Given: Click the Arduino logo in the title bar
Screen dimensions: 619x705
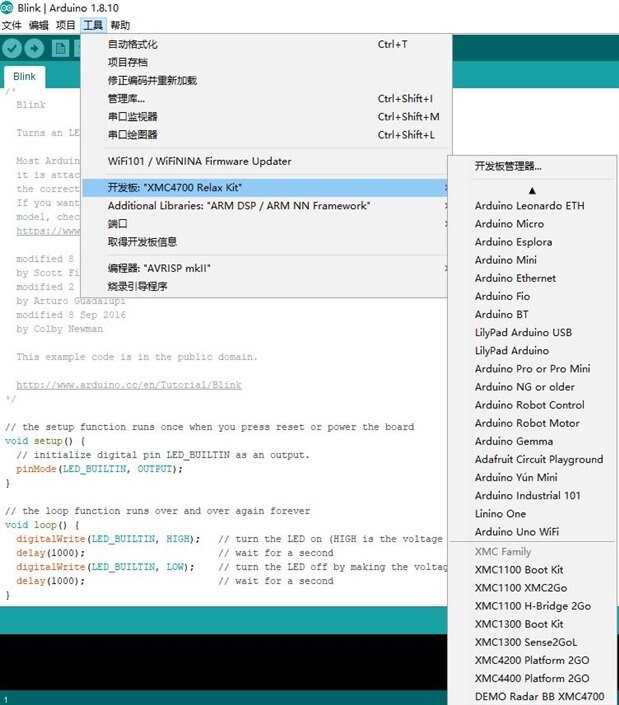Looking at the screenshot, I should tap(6, 8).
